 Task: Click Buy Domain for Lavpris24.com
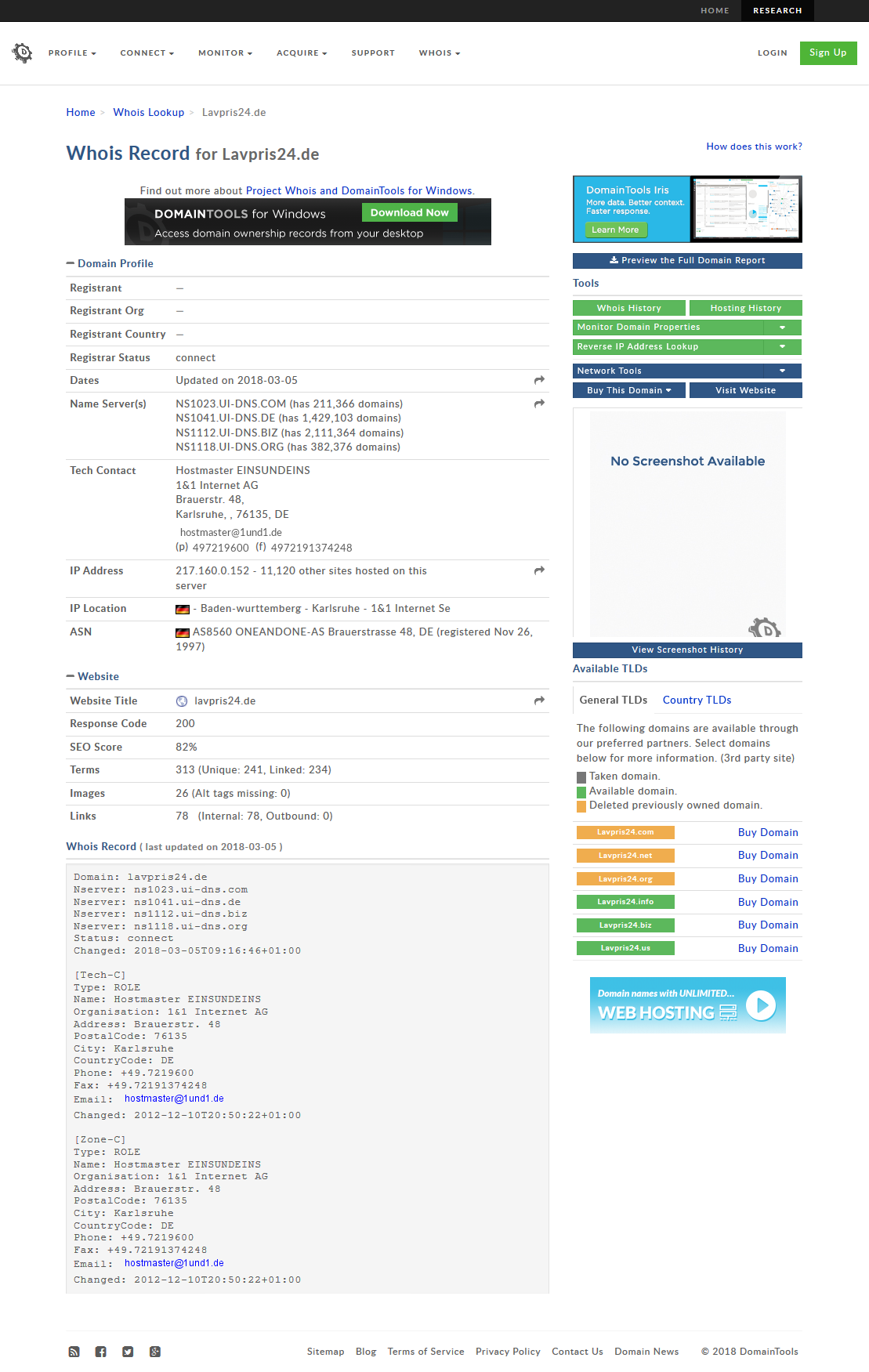tap(768, 833)
